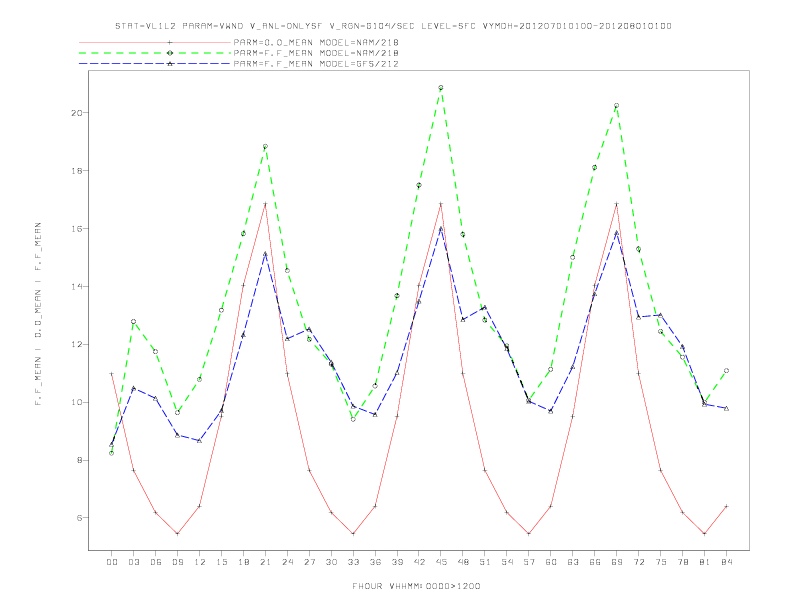This screenshot has height=612, width=792.
Task: Select legend label PARM=F.F_MEAN MODEL=GFS/212
Action: 316,64
